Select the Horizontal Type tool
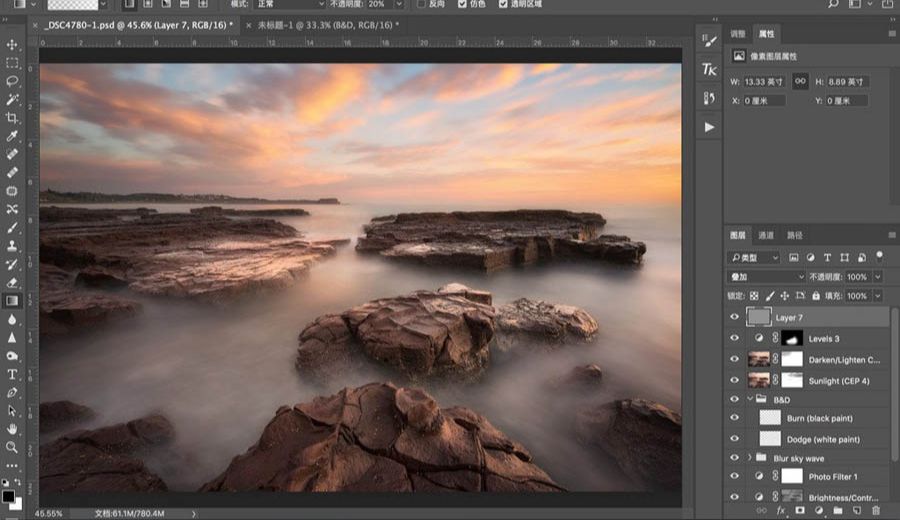The image size is (900, 520). point(11,374)
